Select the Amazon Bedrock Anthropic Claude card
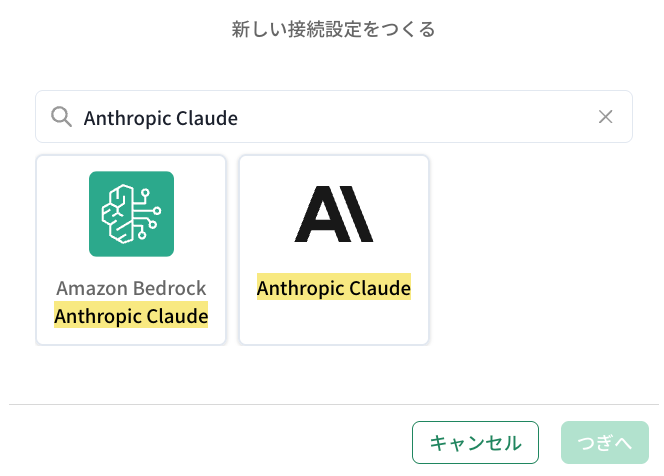 tap(131, 250)
